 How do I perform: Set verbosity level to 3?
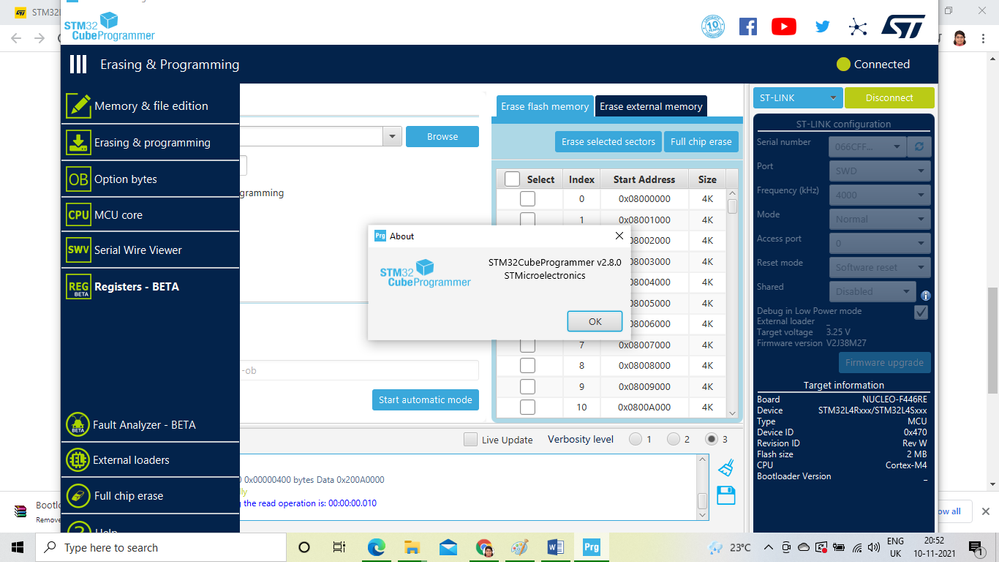click(x=712, y=439)
